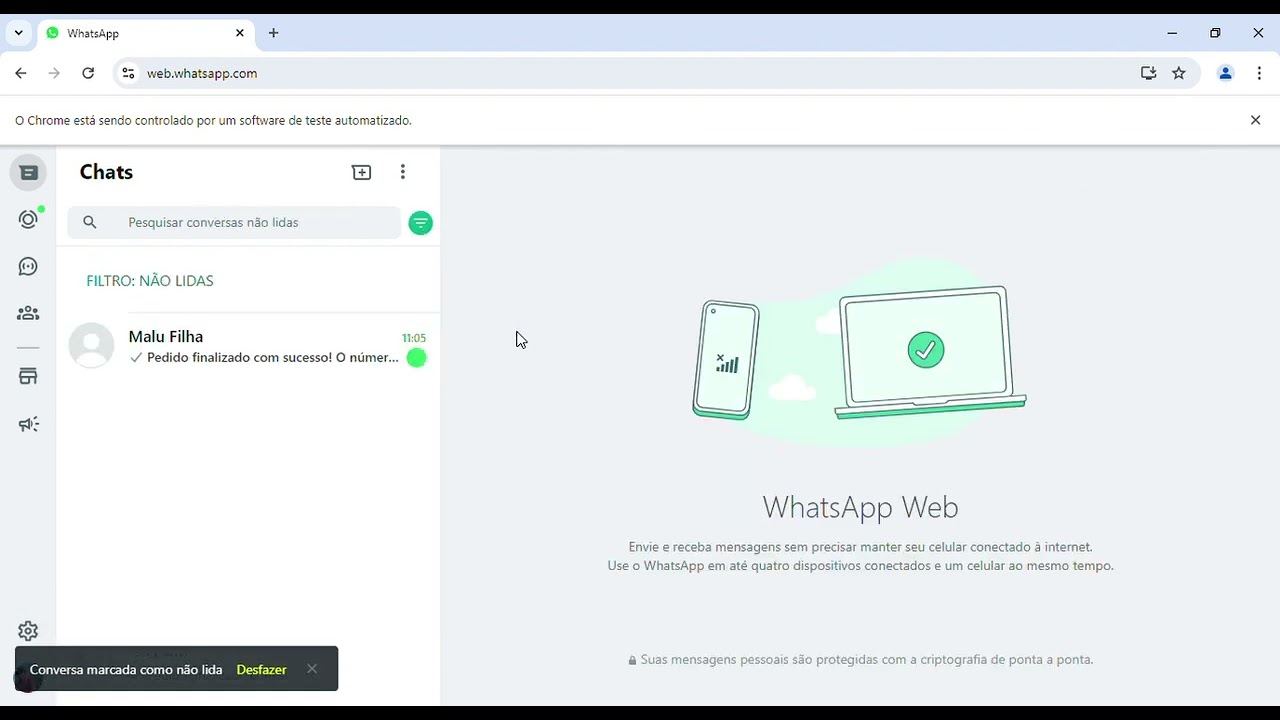The height and width of the screenshot is (720, 1280).
Task: Open the business tools storefront icon
Action: [x=28, y=377]
